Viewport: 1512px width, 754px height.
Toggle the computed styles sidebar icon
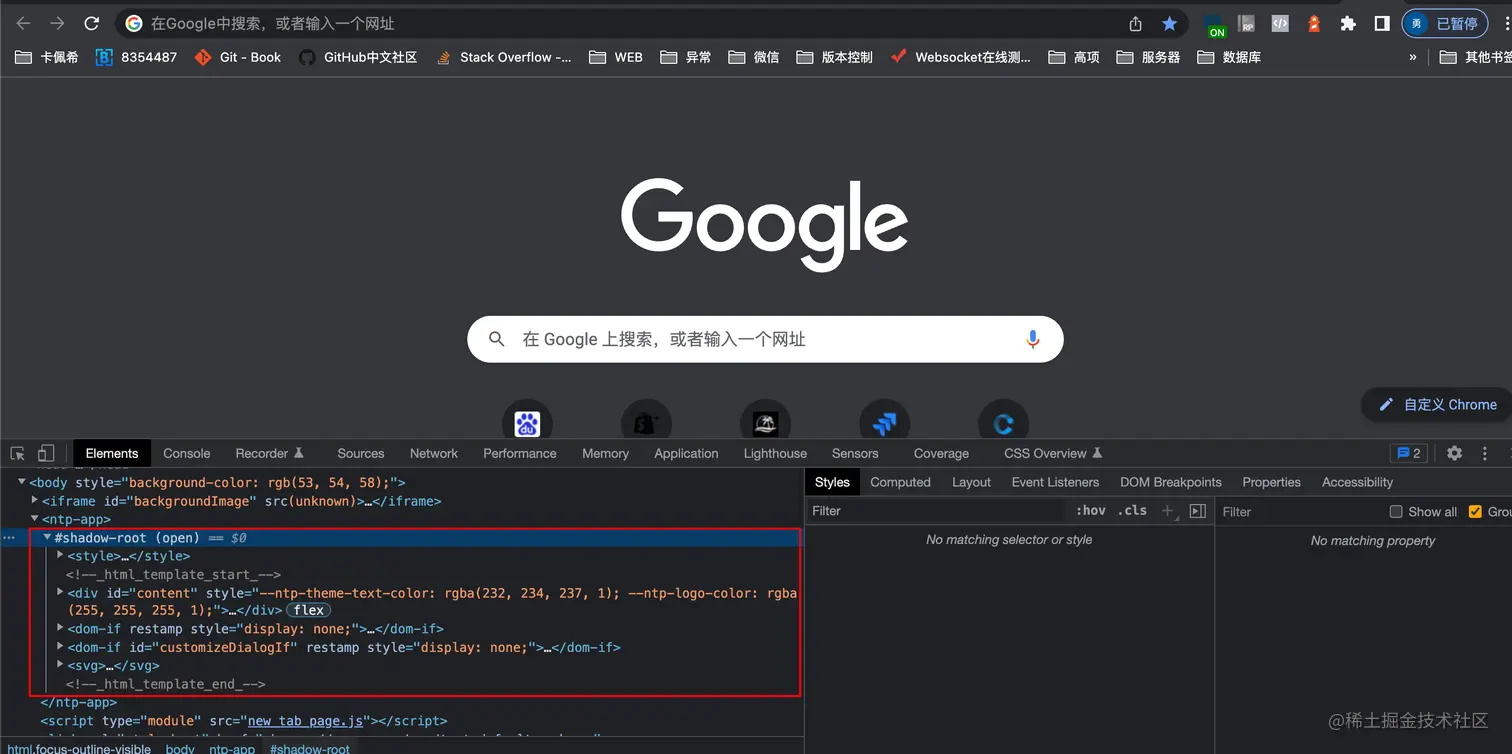1198,511
